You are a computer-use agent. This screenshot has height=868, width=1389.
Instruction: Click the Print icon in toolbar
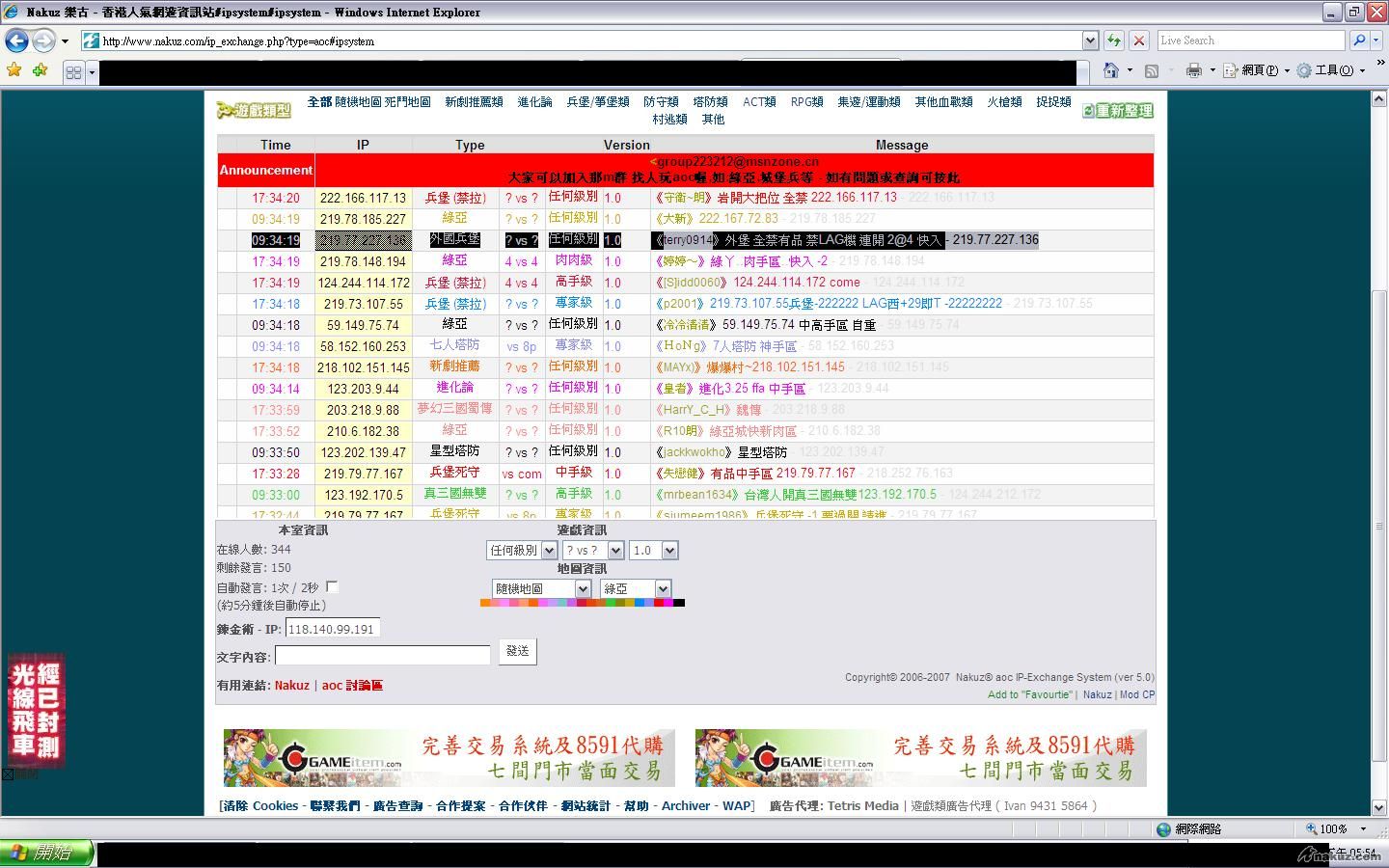[x=1194, y=70]
